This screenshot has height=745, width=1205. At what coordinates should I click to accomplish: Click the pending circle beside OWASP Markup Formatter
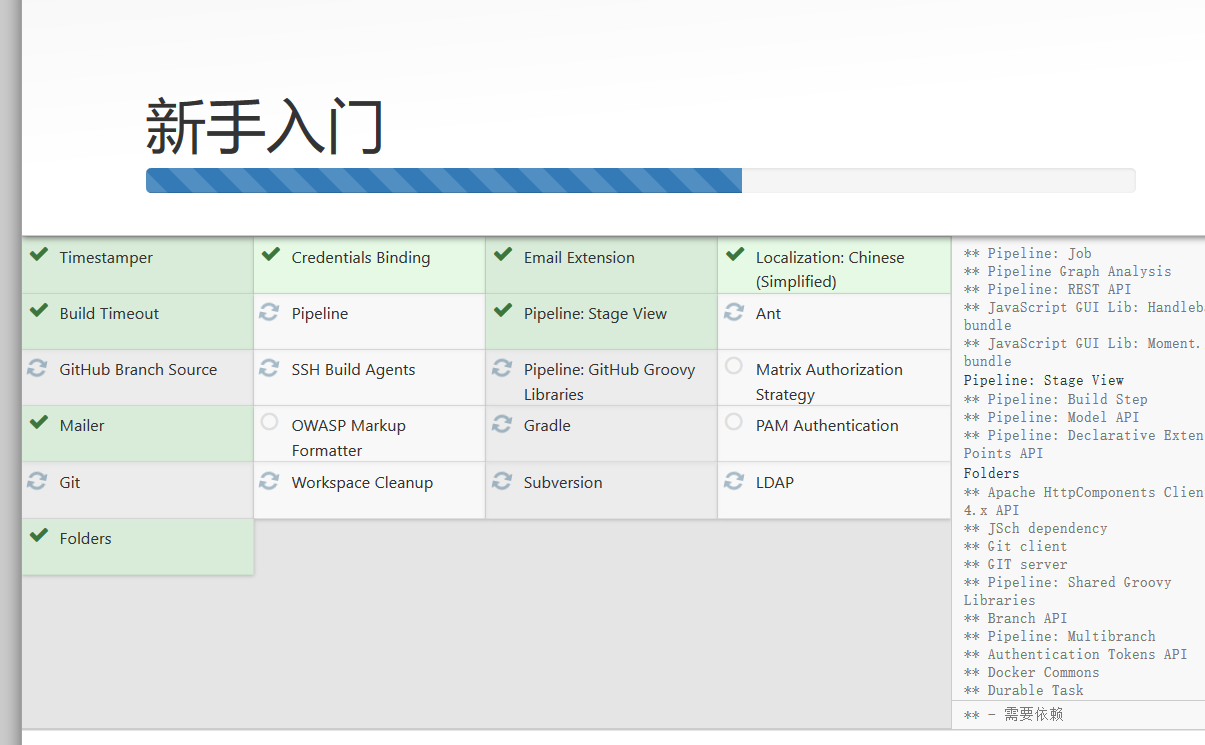coord(269,422)
